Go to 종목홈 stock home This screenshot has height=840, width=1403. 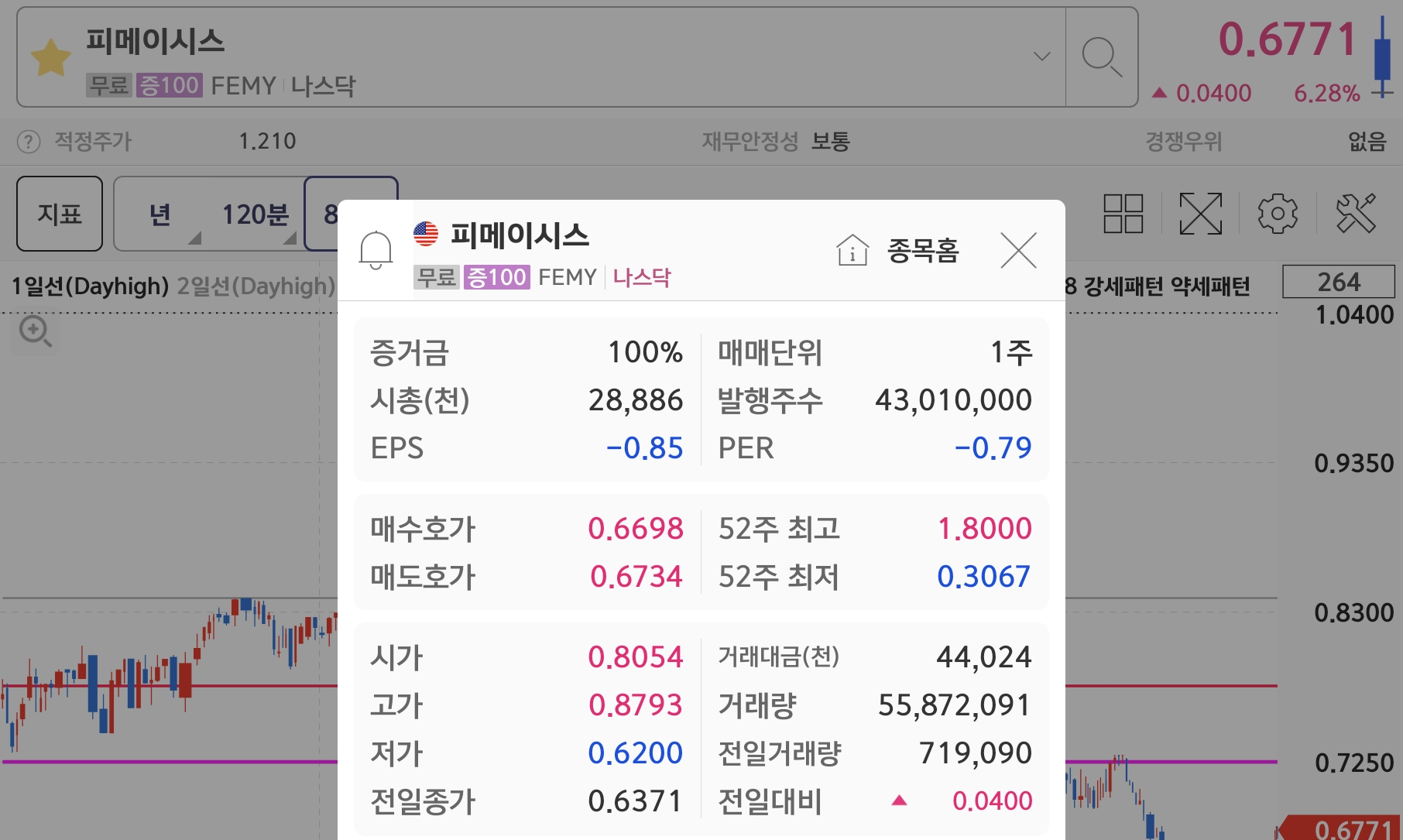[898, 250]
